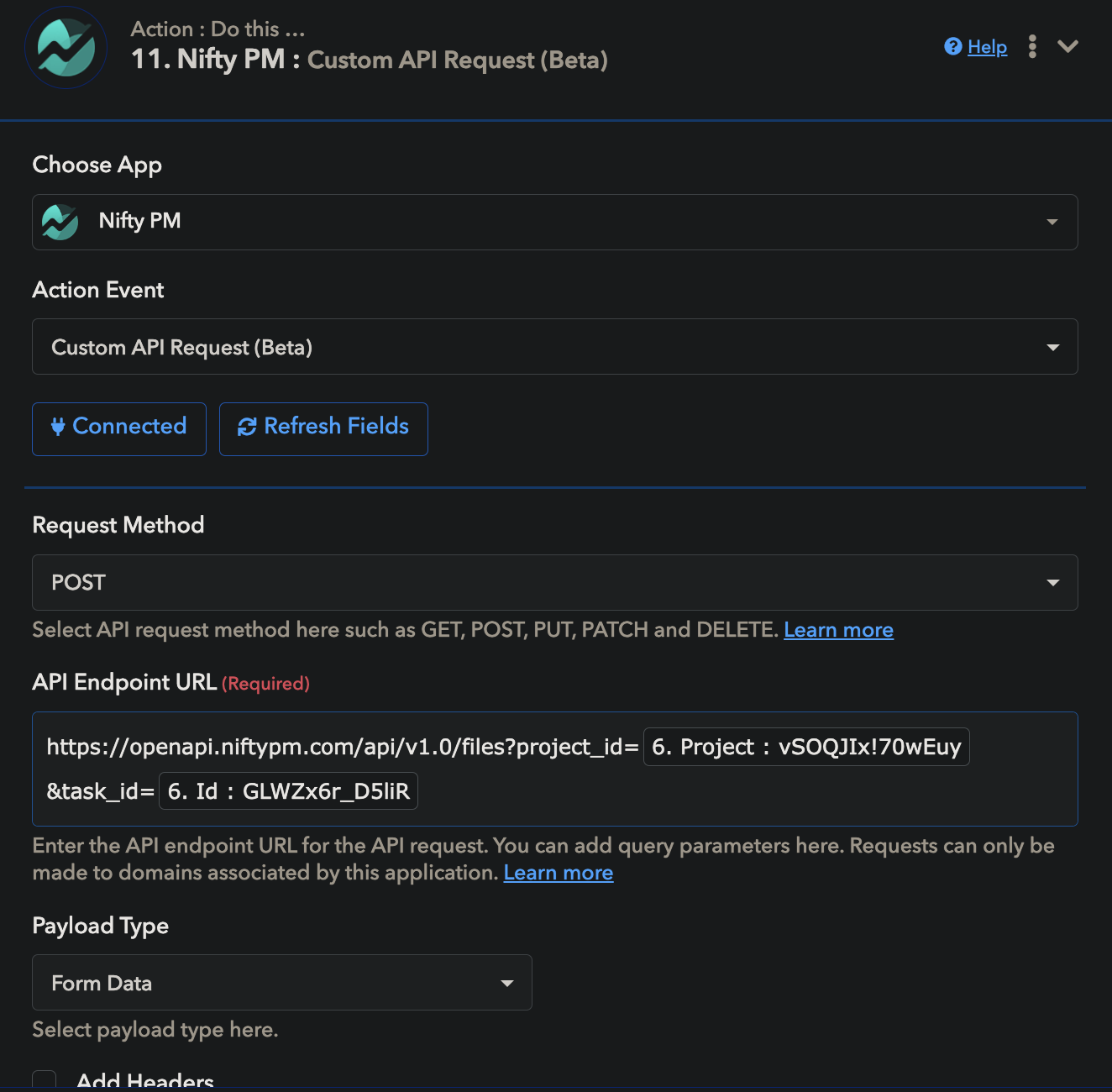The height and width of the screenshot is (1092, 1112).
Task: Open the three-dot options menu
Action: (1032, 46)
